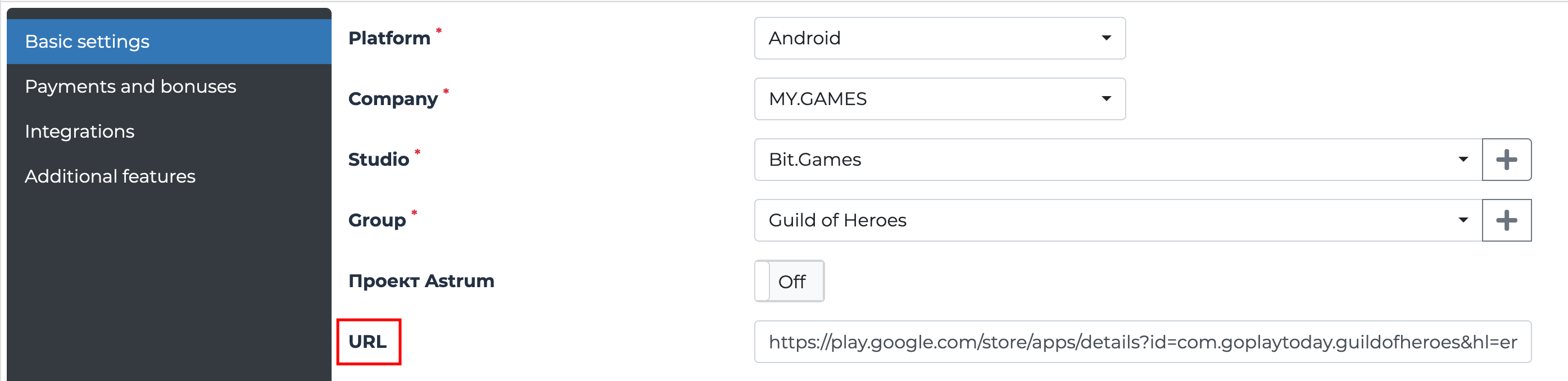Screen dimensions: 1568x381
Task: Open the Platform dropdown showing Android
Action: coord(939,38)
